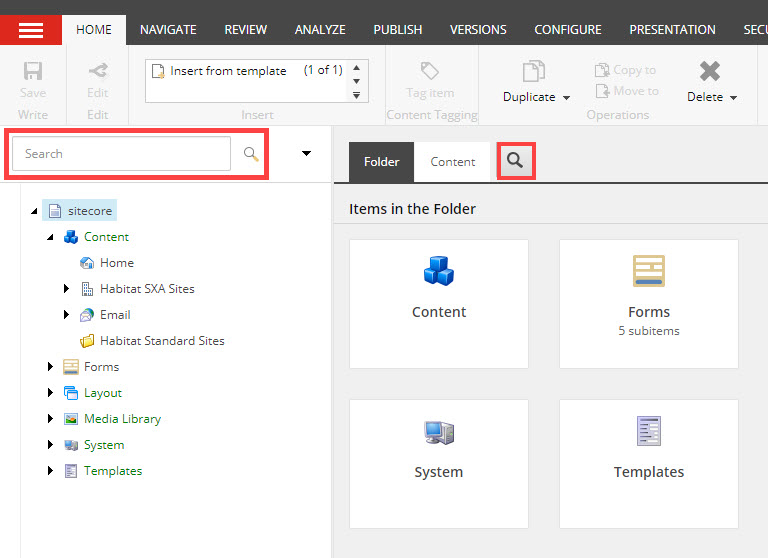The width and height of the screenshot is (768, 558).
Task: Open the Duplicate dropdown arrow
Action: [x=566, y=97]
